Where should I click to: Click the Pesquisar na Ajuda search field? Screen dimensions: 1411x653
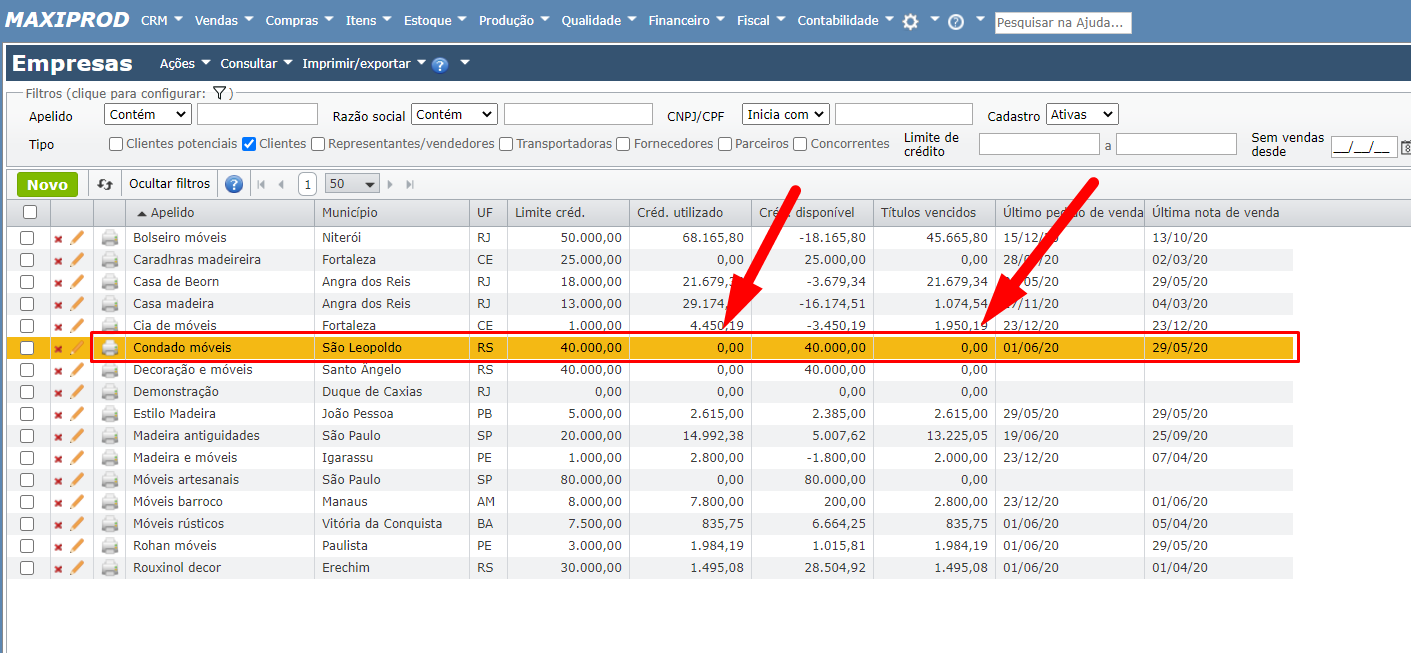[x=1062, y=22]
